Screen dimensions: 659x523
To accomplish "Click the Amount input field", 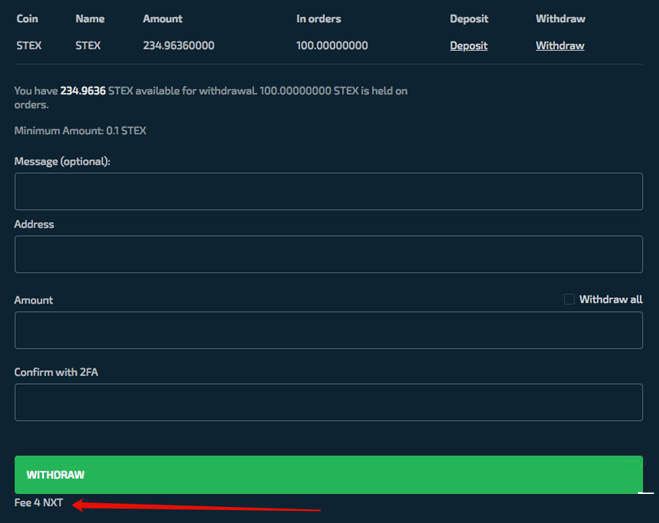I will 328,330.
